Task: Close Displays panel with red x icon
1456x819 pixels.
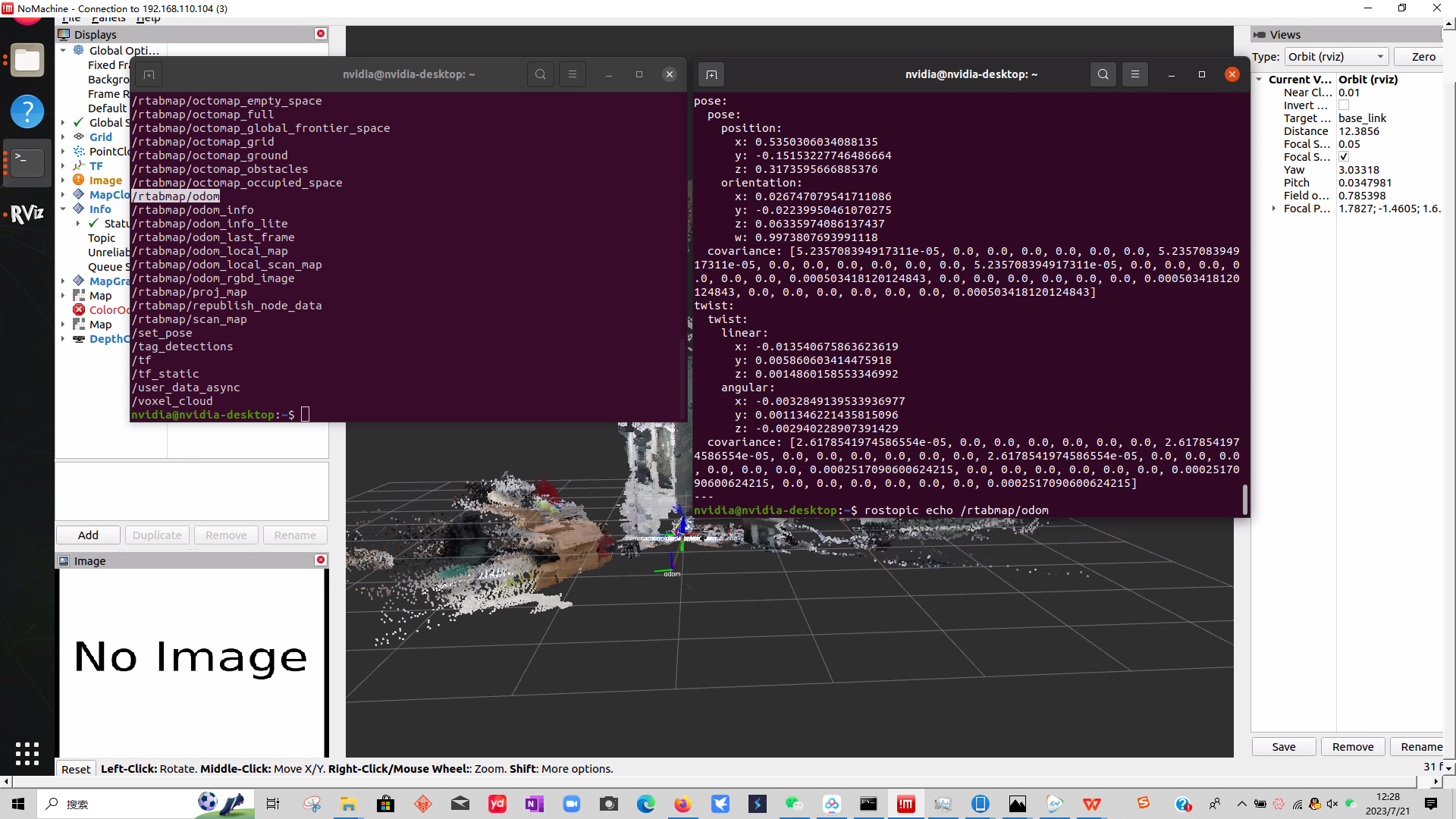Action: (x=321, y=34)
